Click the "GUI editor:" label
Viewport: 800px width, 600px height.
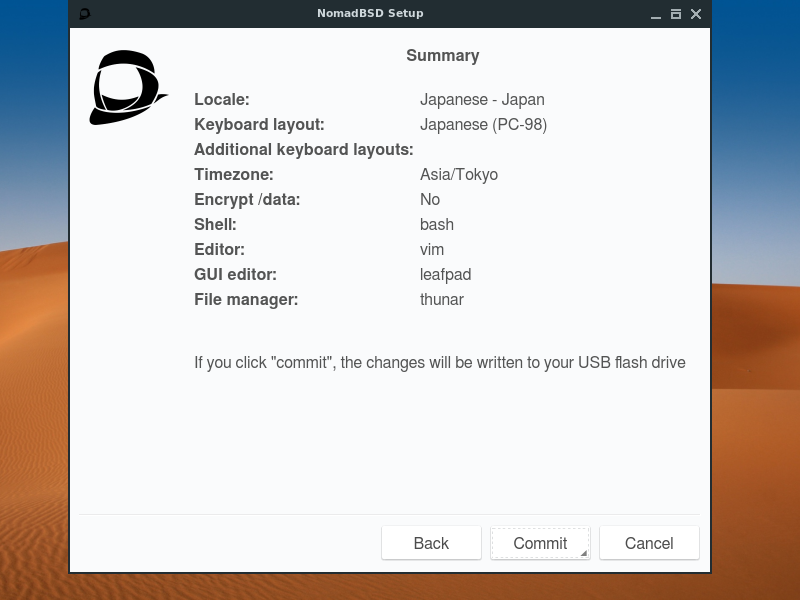click(236, 274)
